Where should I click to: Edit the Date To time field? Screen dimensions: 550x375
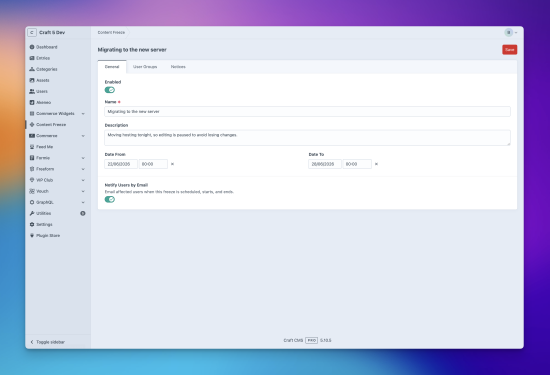pyautogui.click(x=357, y=164)
